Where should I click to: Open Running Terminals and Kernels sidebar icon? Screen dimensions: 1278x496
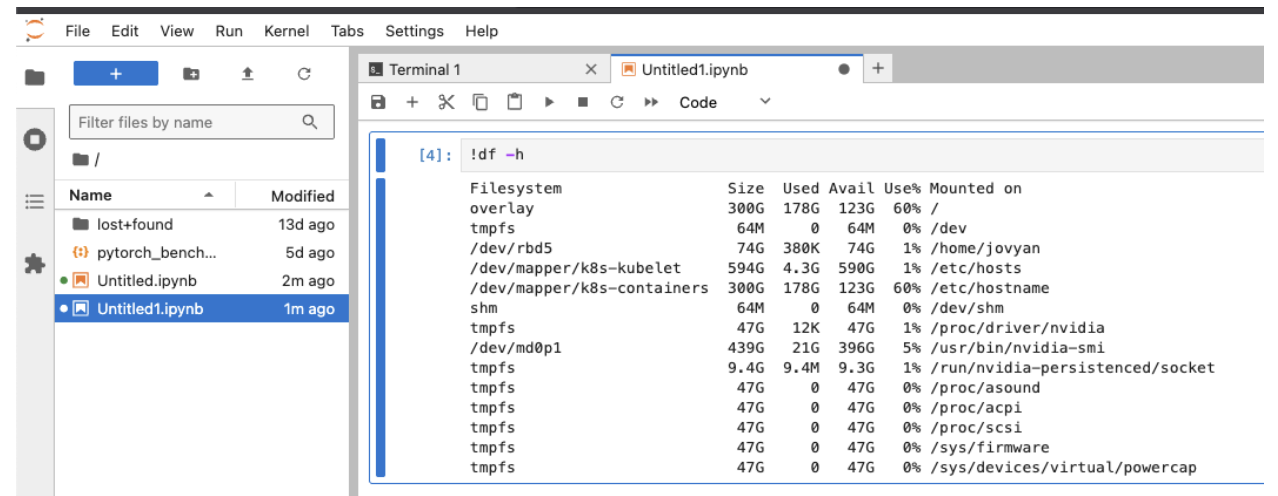pyautogui.click(x=35, y=139)
